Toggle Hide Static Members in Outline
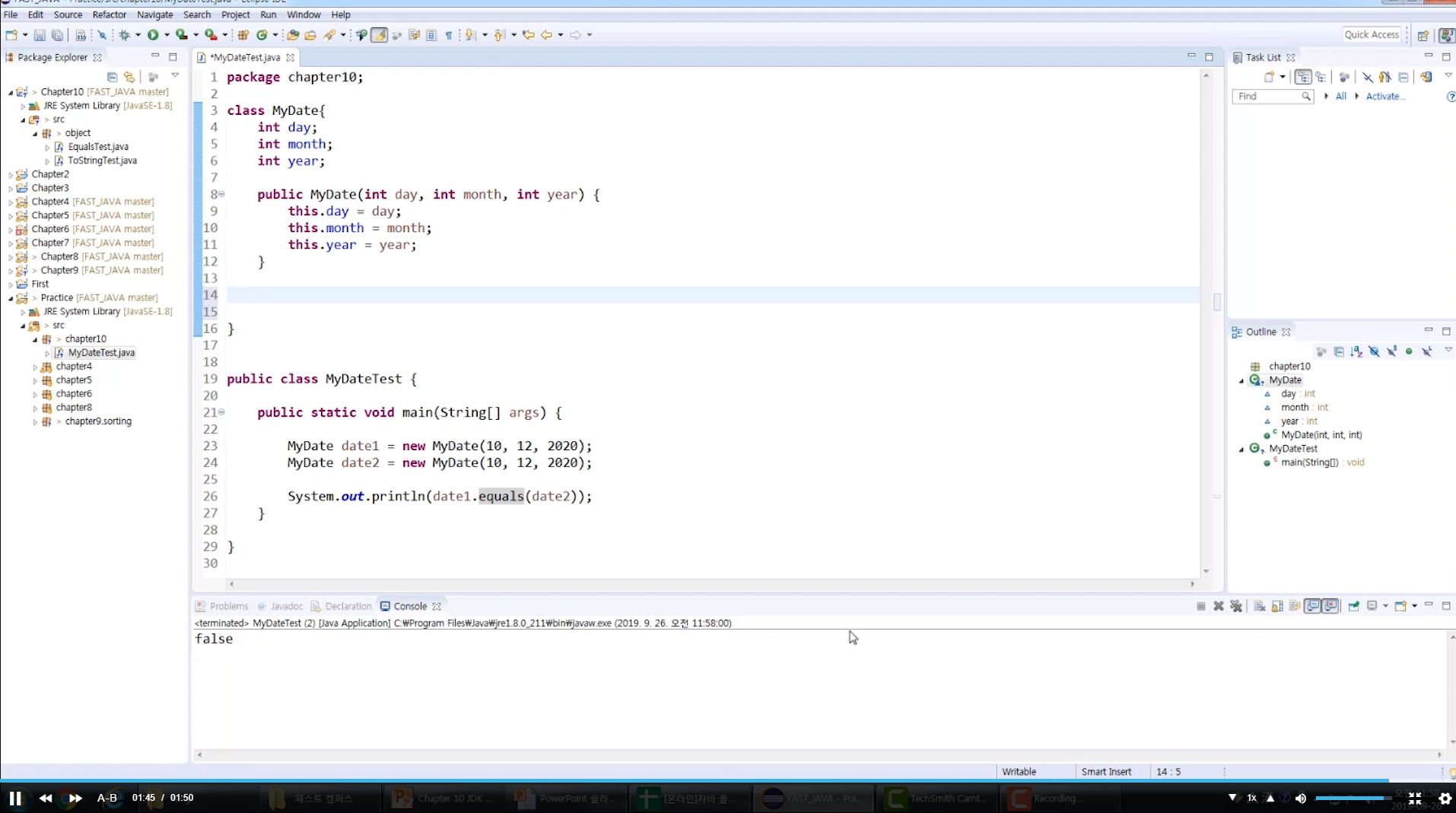Image resolution: width=1456 pixels, height=813 pixels. pyautogui.click(x=1391, y=351)
